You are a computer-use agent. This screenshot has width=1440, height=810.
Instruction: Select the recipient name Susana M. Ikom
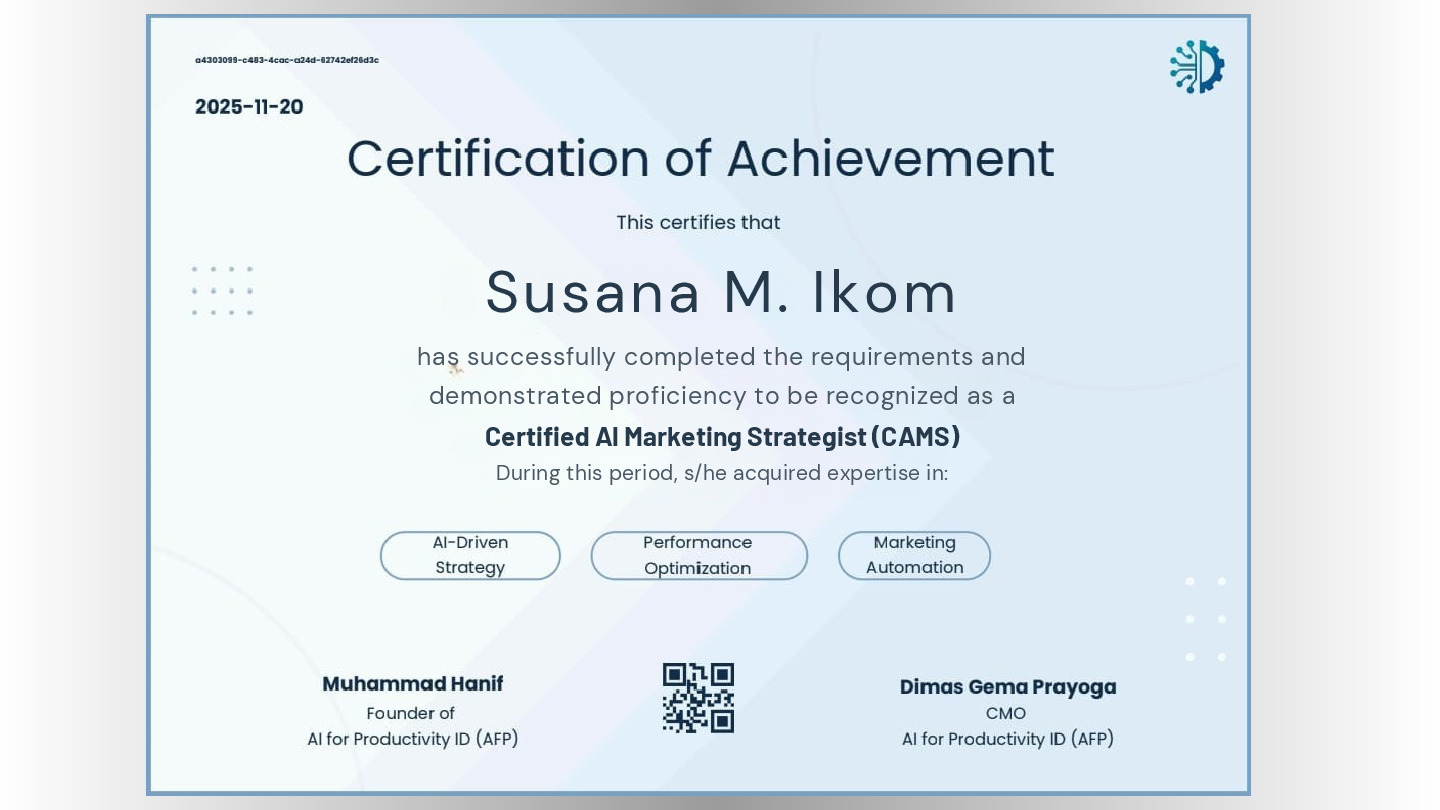pyautogui.click(x=721, y=292)
